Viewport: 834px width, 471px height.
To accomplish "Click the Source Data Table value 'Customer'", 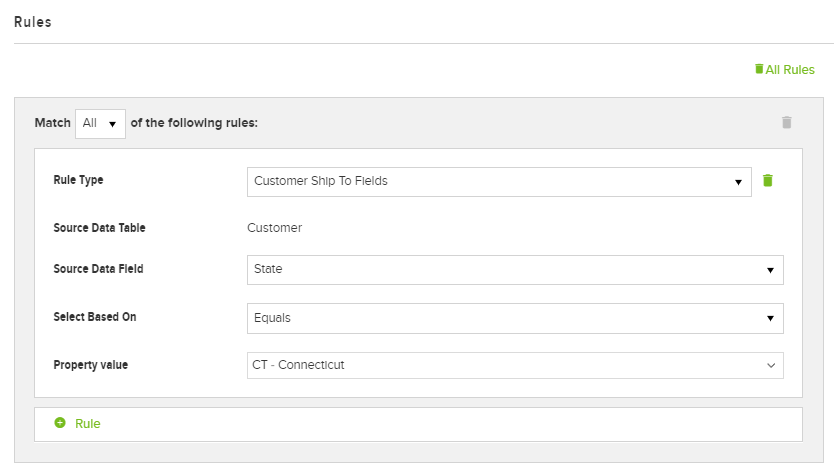I will point(274,228).
